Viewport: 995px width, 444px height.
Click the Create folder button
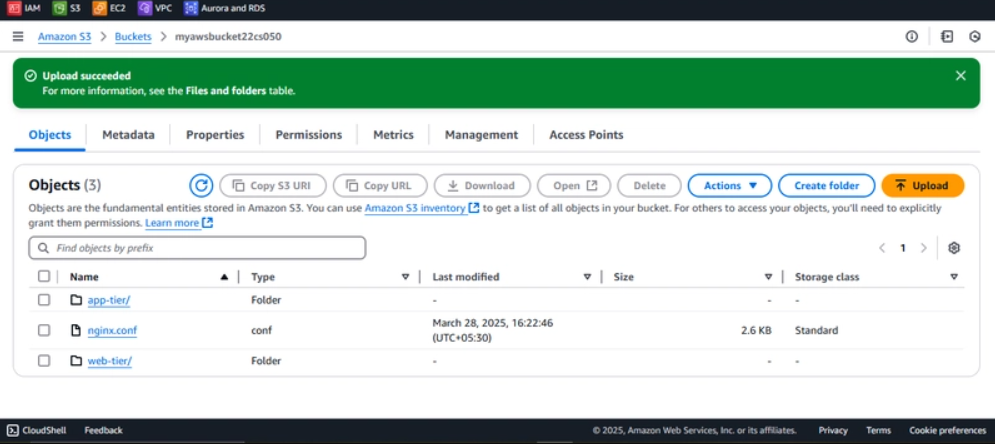(x=826, y=186)
